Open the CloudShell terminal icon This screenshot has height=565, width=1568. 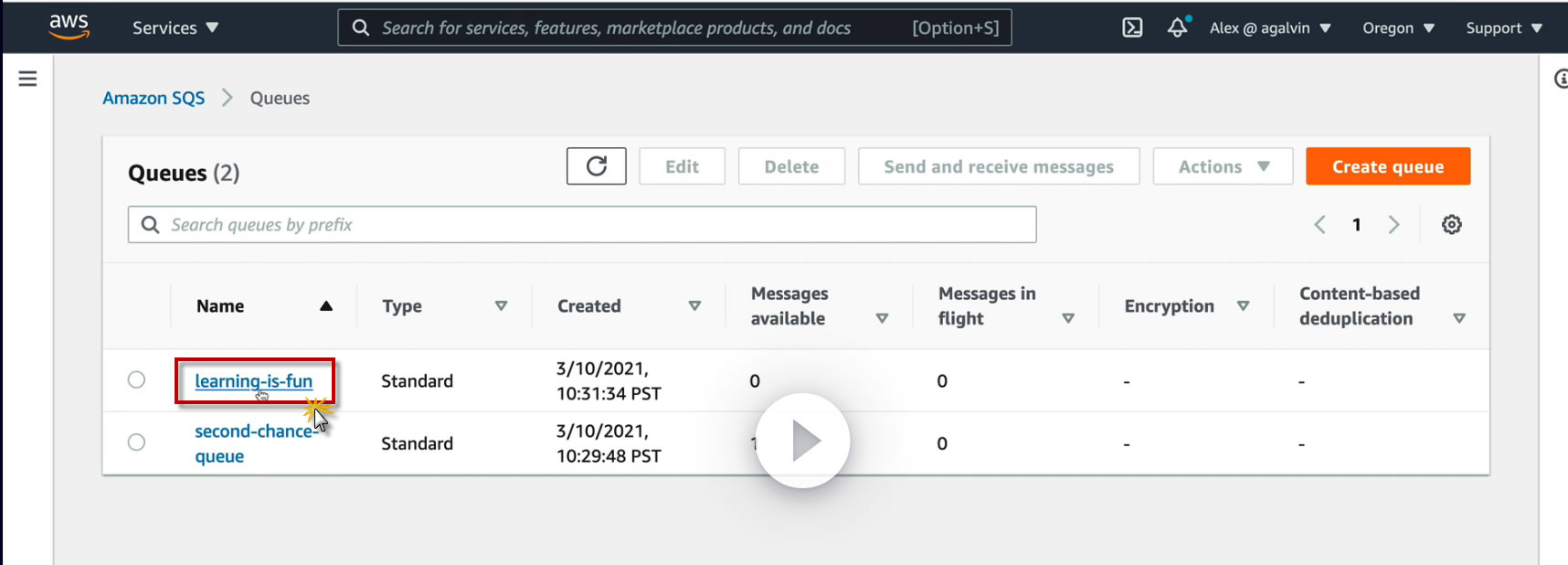tap(1132, 27)
